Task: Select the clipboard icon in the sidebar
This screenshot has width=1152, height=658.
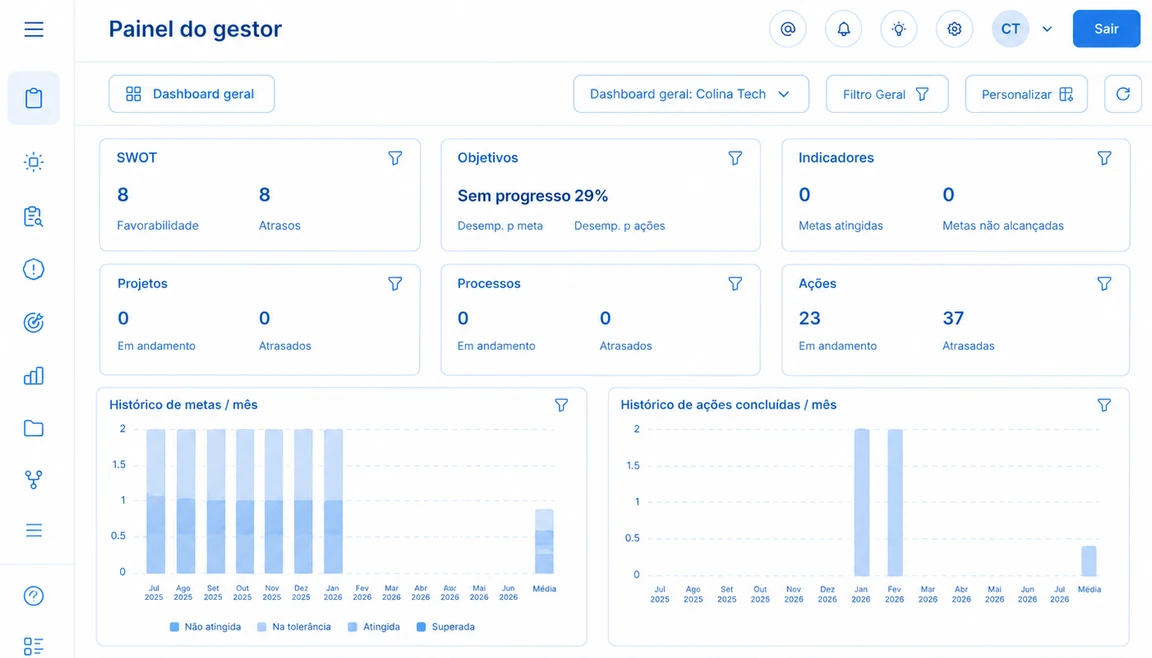Action: [x=34, y=98]
